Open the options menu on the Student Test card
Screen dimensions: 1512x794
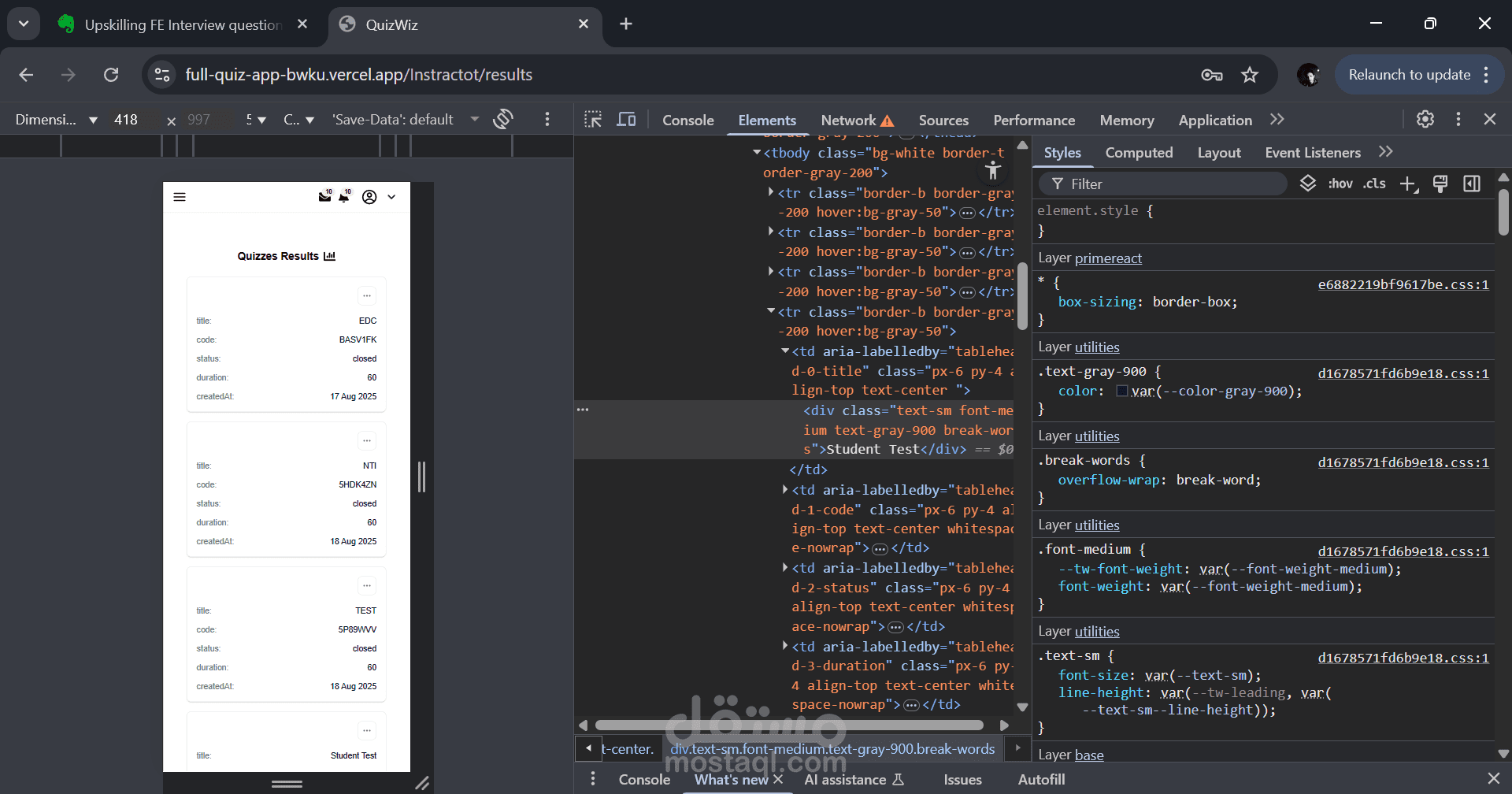click(367, 730)
